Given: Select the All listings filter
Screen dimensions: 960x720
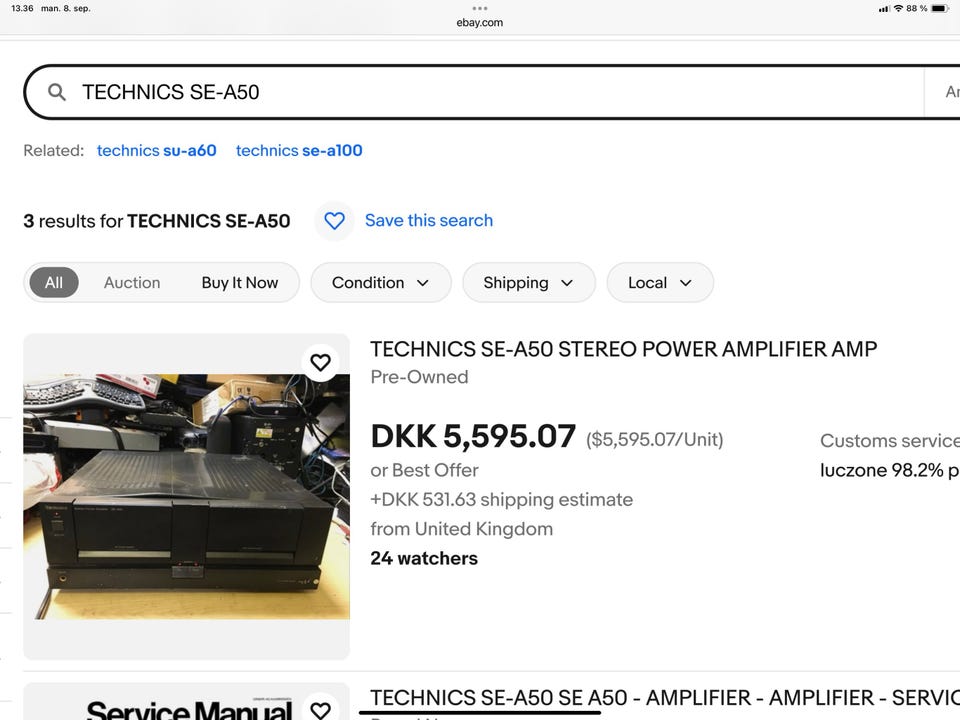Looking at the screenshot, I should pos(54,282).
